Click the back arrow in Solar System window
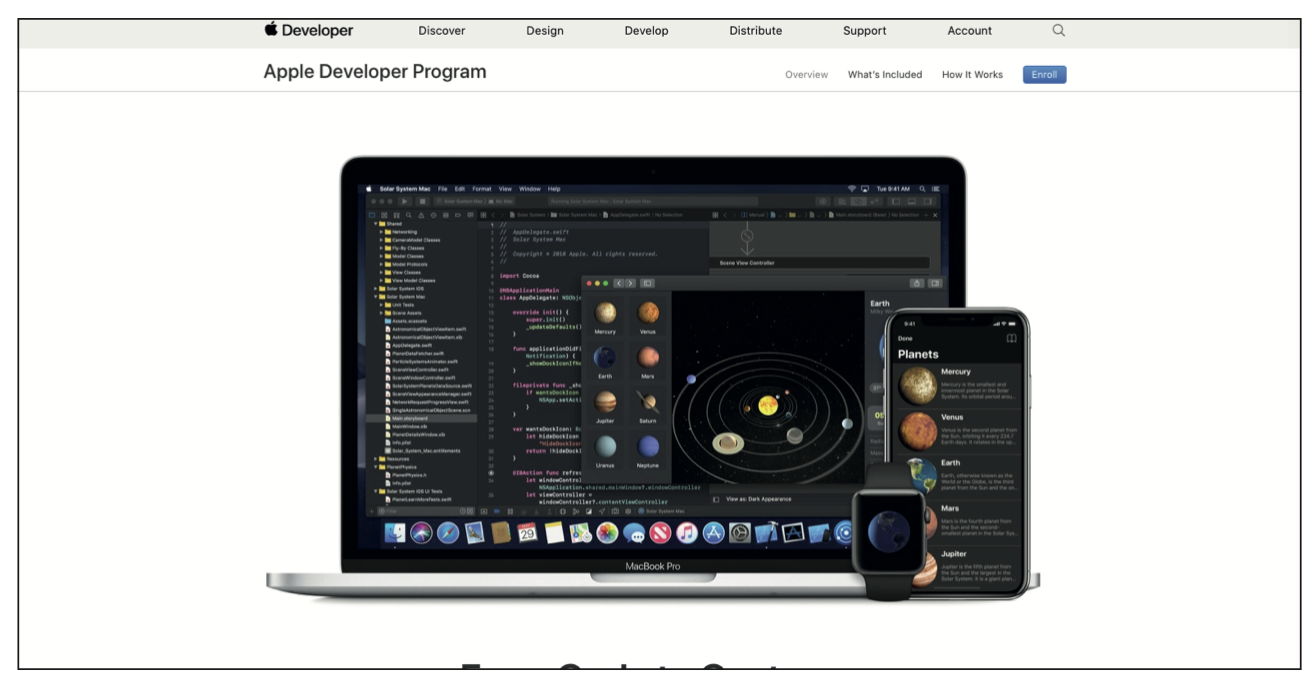Viewport: 1314px width, 680px height. click(619, 283)
